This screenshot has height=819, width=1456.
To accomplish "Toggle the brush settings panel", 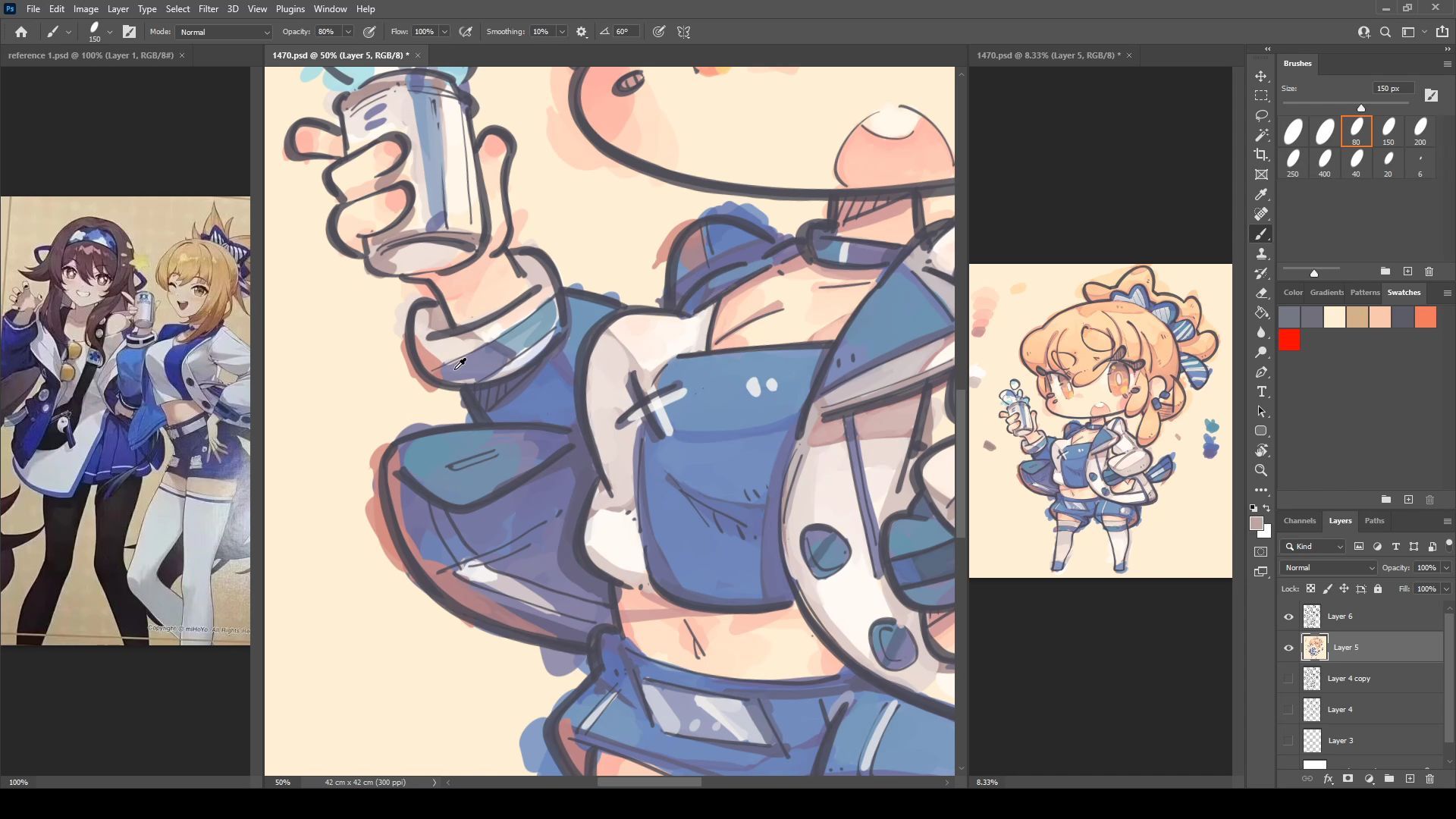I will pos(129,32).
